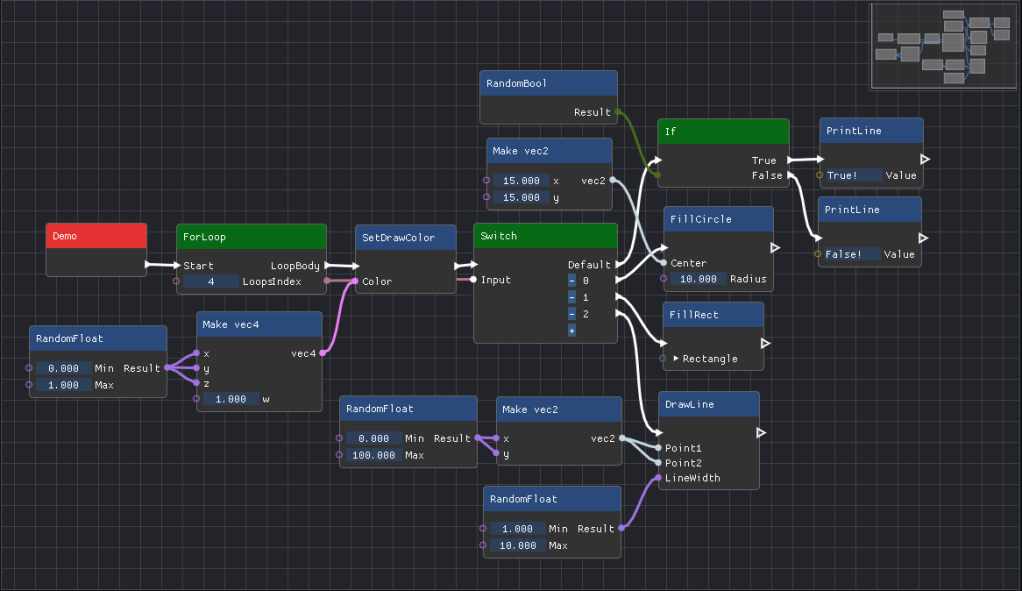Click the FillCircle output flow pin
The width and height of the screenshot is (1022, 591).
(x=775, y=248)
